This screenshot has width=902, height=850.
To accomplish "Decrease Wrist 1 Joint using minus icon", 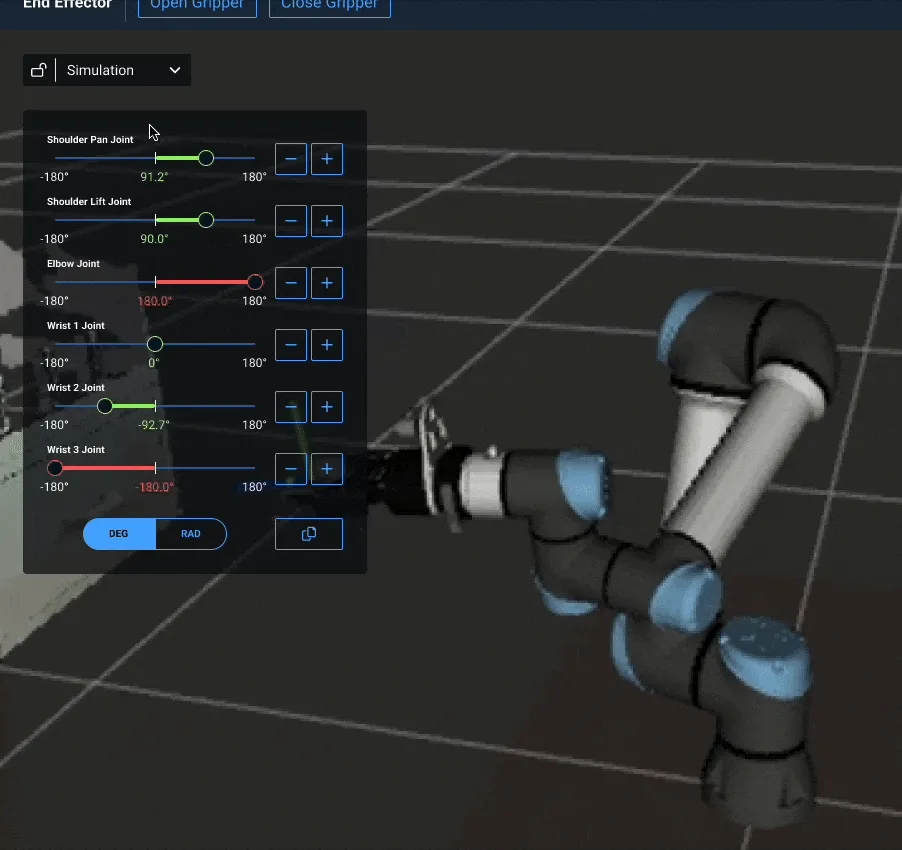I will coord(291,345).
